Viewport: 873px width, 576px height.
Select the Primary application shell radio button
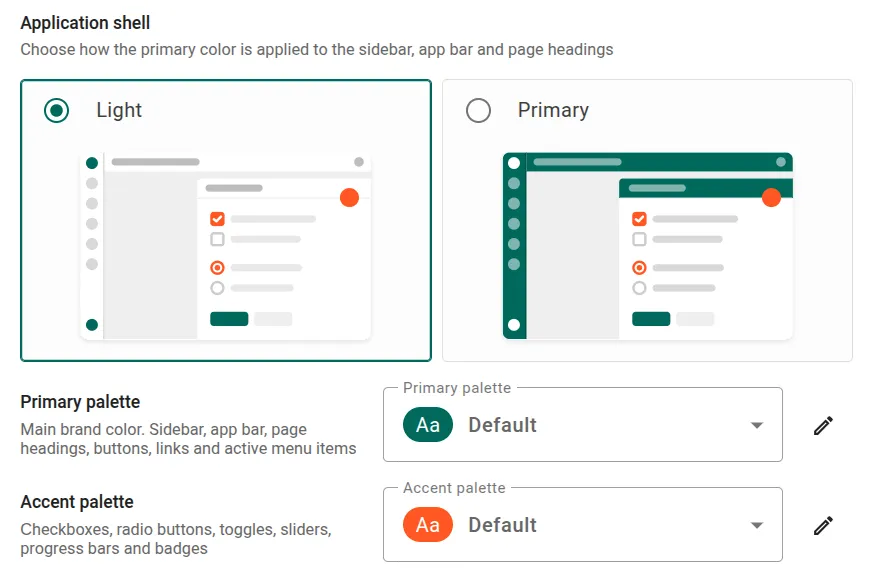point(478,110)
